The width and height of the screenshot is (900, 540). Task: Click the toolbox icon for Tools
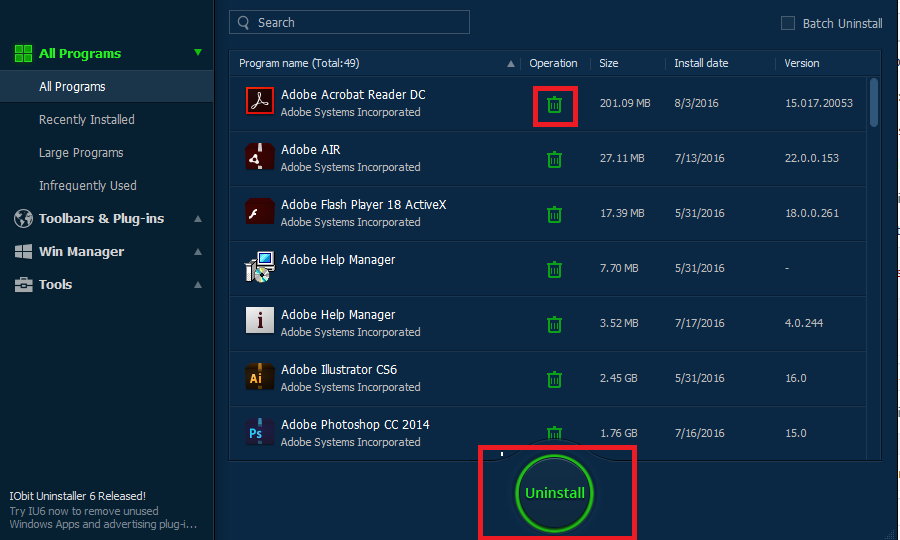24,284
